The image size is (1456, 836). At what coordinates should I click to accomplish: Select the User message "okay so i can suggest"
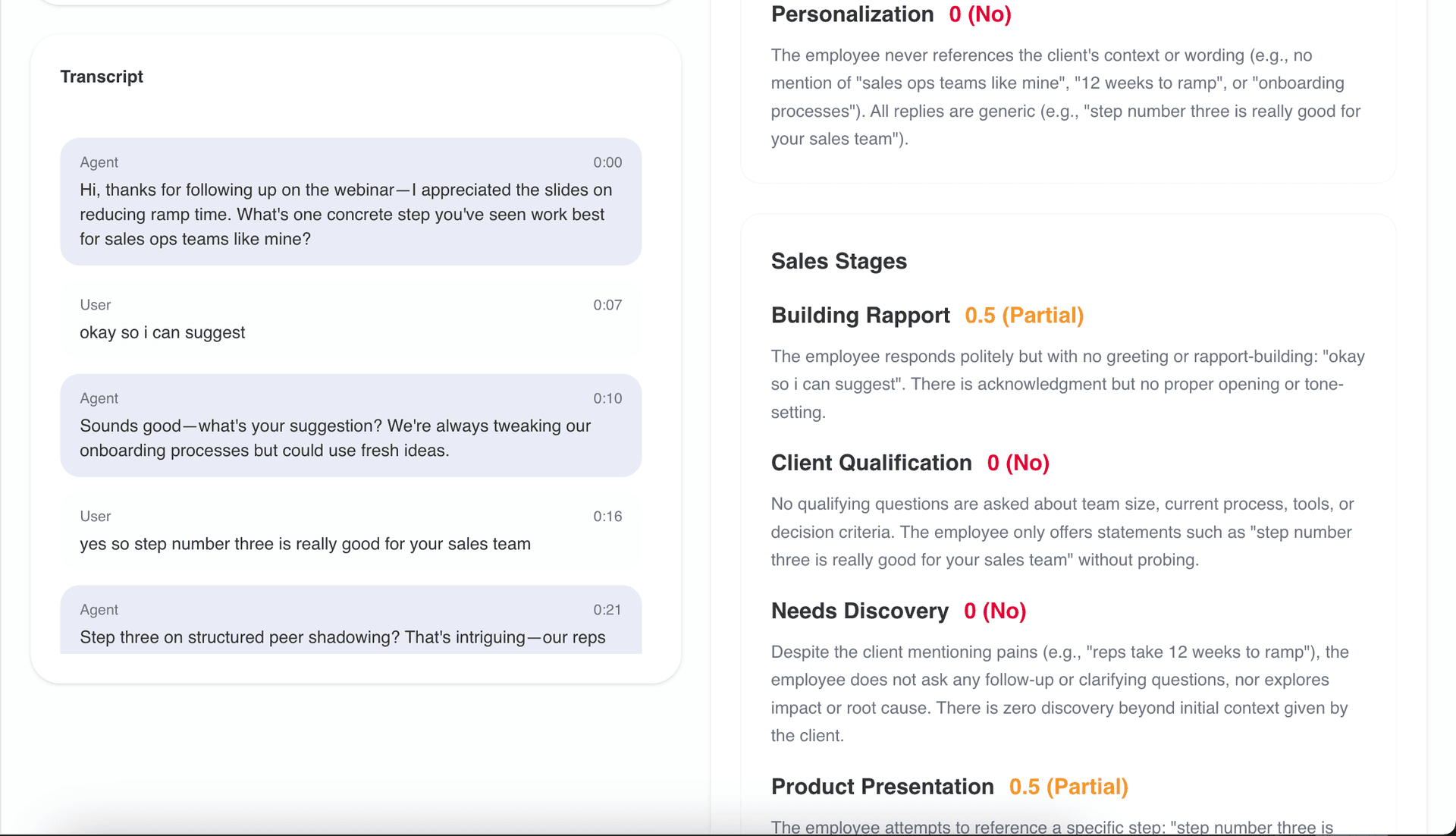(x=162, y=332)
